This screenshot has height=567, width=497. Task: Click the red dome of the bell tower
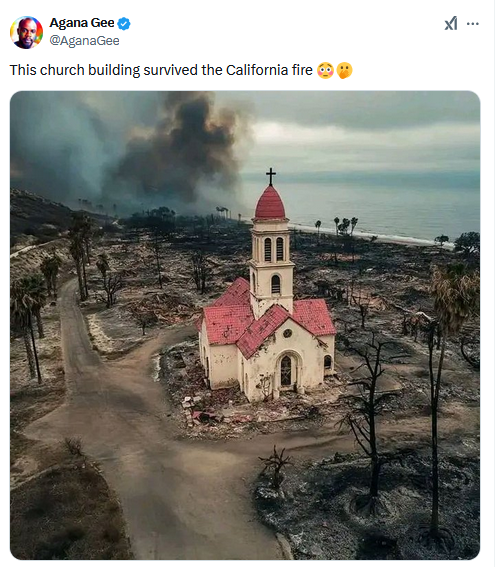click(x=270, y=202)
